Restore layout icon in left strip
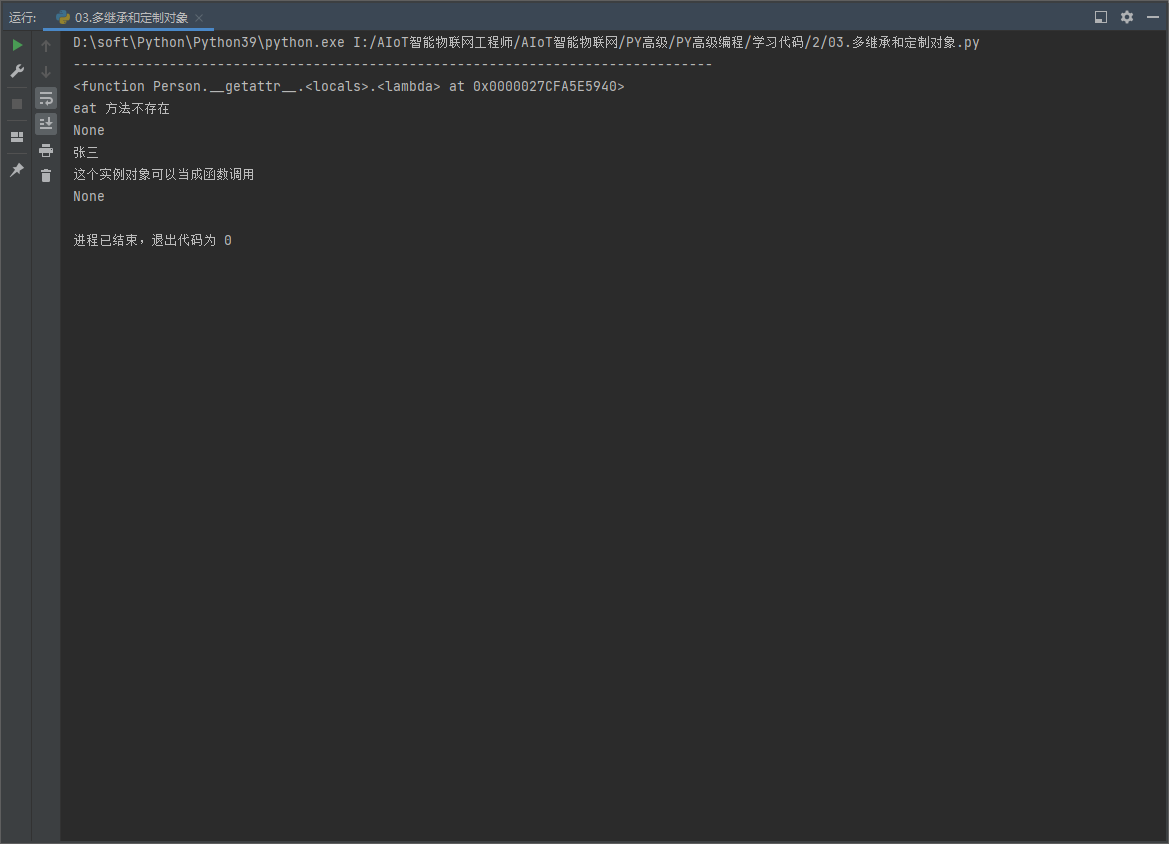 click(x=17, y=137)
